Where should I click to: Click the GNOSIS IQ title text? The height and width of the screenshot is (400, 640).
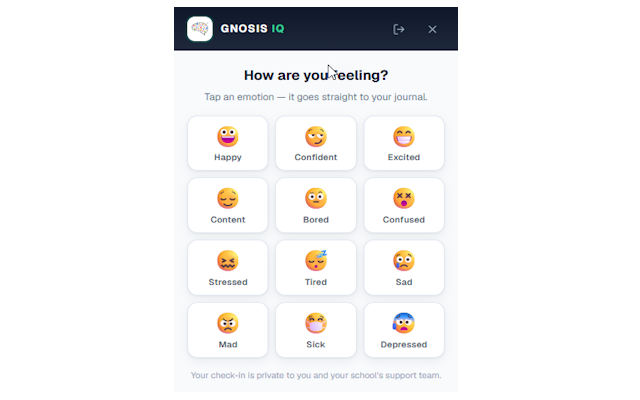pyautogui.click(x=252, y=29)
